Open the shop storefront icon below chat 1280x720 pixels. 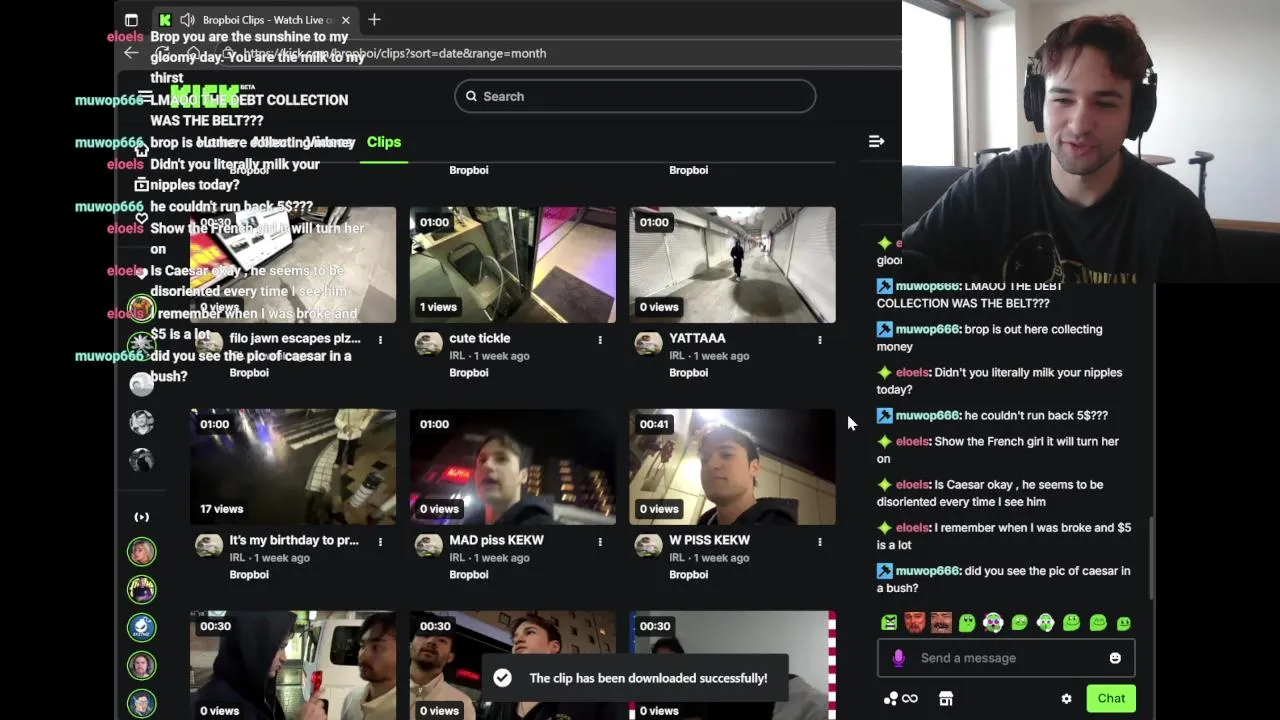[946, 699]
